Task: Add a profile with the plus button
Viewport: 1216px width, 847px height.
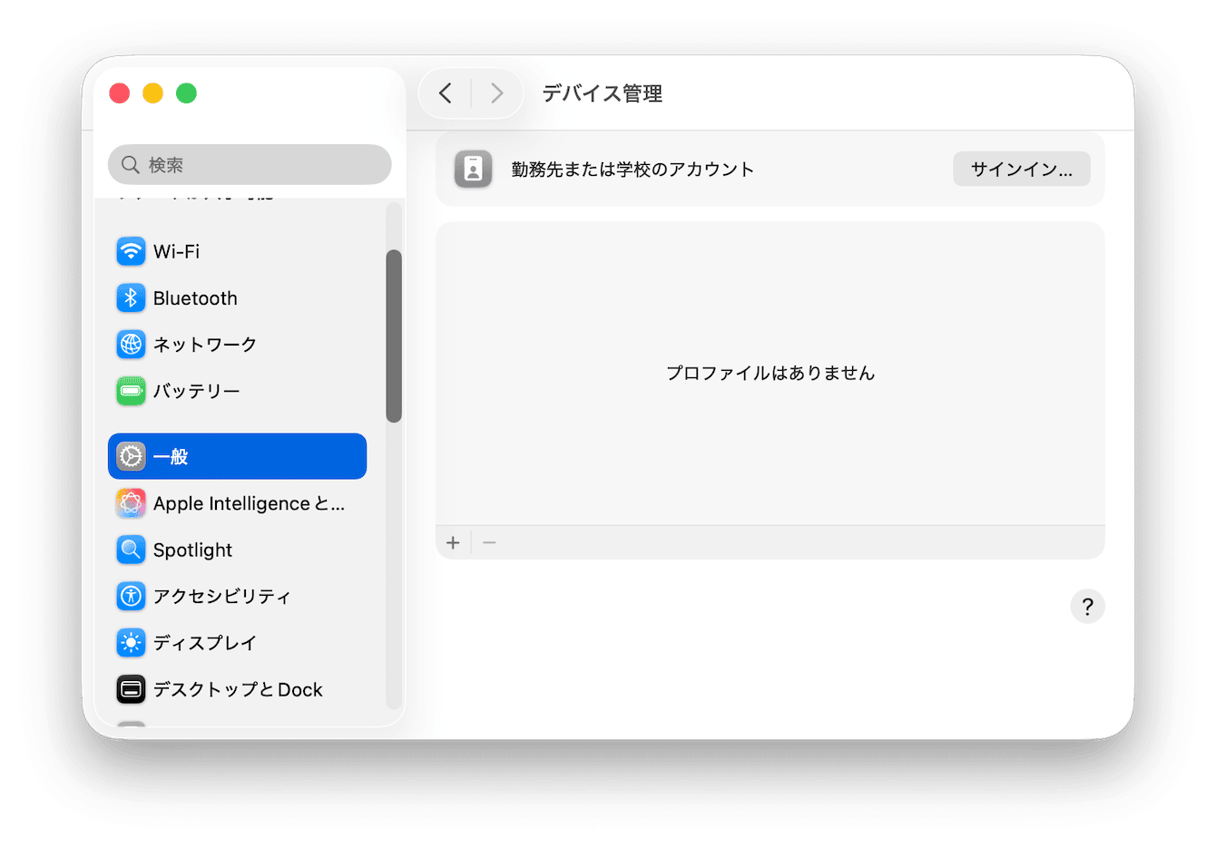Action: pyautogui.click(x=453, y=542)
